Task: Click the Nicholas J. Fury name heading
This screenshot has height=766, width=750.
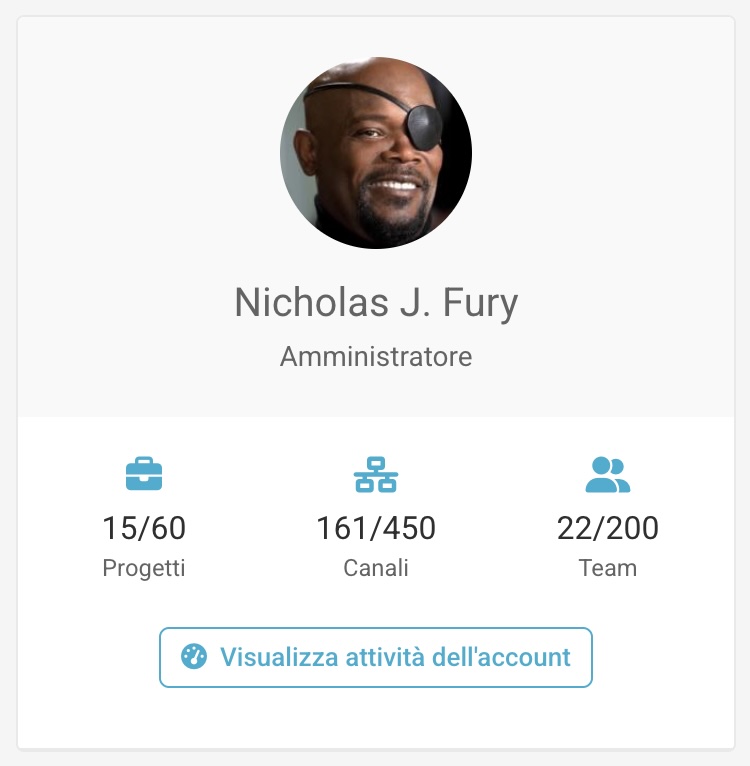Action: click(x=376, y=302)
